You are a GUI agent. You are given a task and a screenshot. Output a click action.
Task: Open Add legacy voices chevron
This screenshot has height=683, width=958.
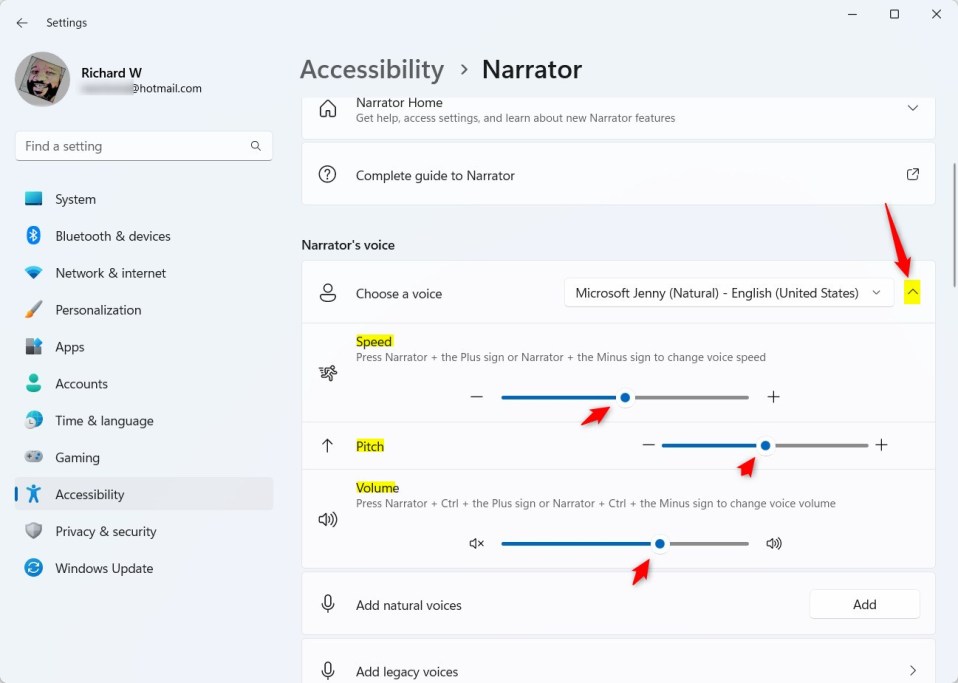[x=912, y=671]
